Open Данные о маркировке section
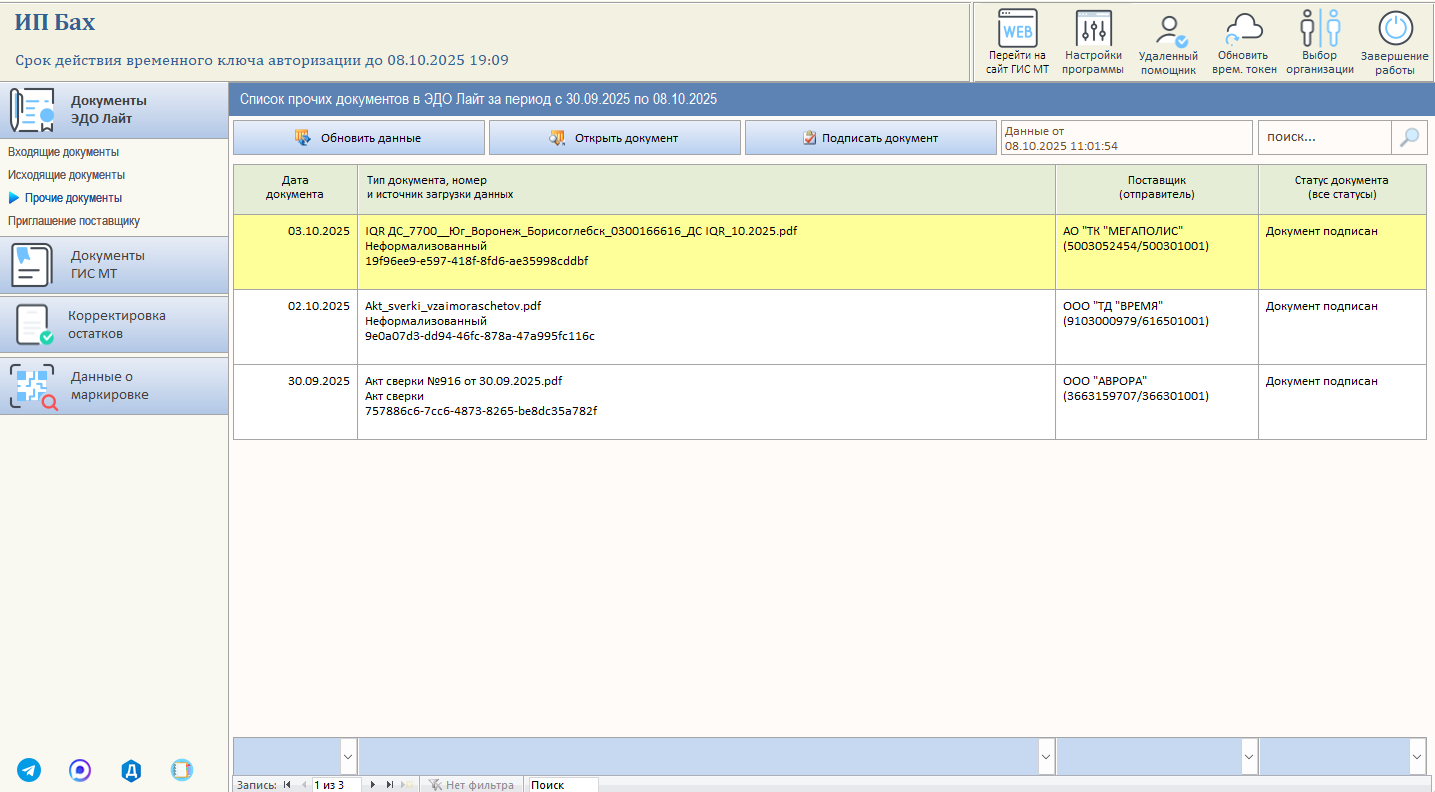 (114, 386)
